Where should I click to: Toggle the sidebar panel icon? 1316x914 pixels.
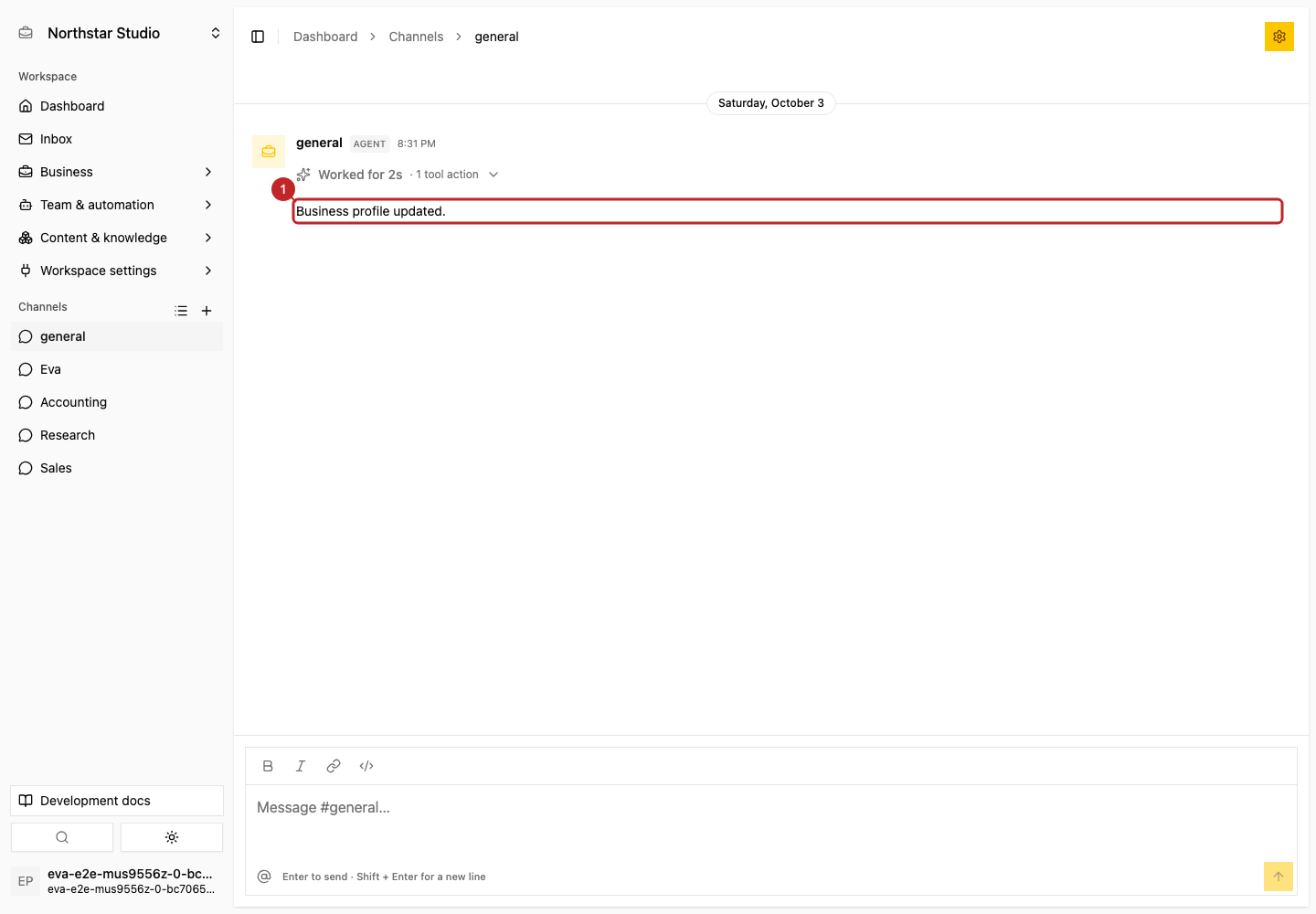[x=258, y=37]
